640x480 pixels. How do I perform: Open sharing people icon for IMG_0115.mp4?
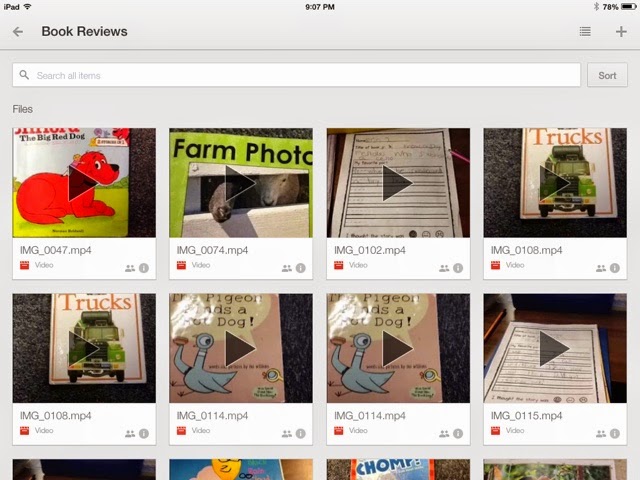pos(601,433)
